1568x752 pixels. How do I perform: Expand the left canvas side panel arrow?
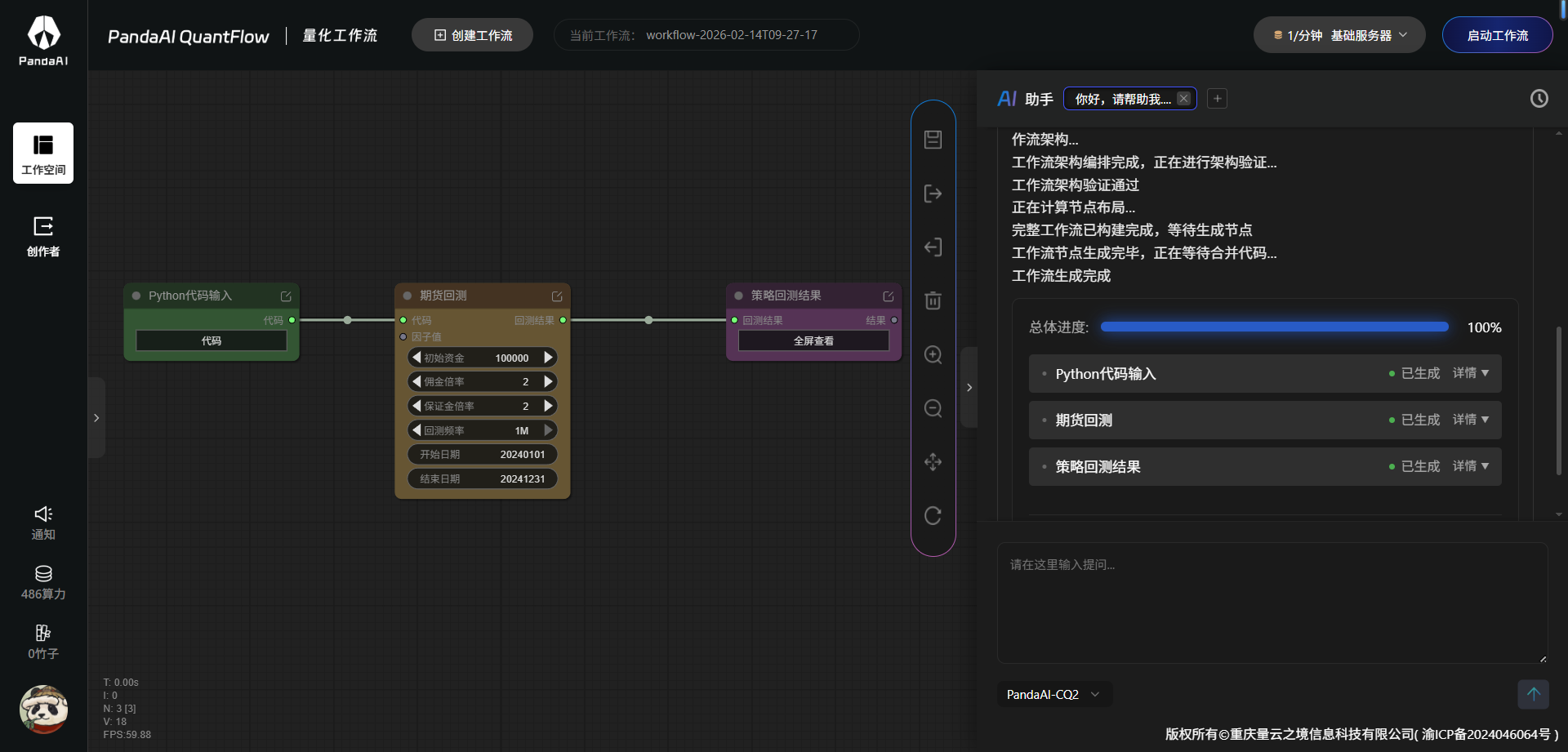tap(96, 418)
